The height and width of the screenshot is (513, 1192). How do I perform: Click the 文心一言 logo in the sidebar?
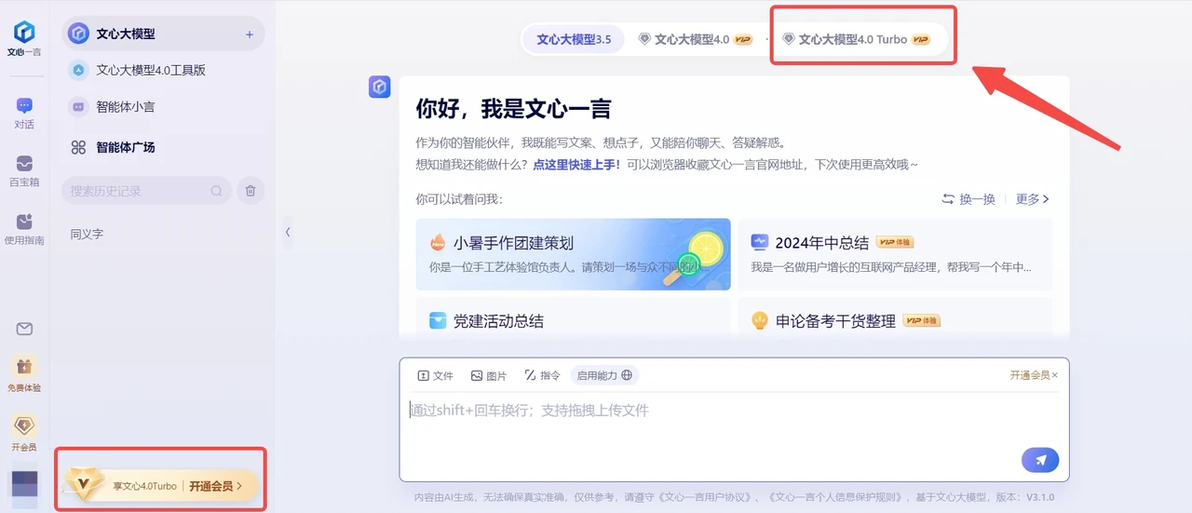tap(24, 40)
